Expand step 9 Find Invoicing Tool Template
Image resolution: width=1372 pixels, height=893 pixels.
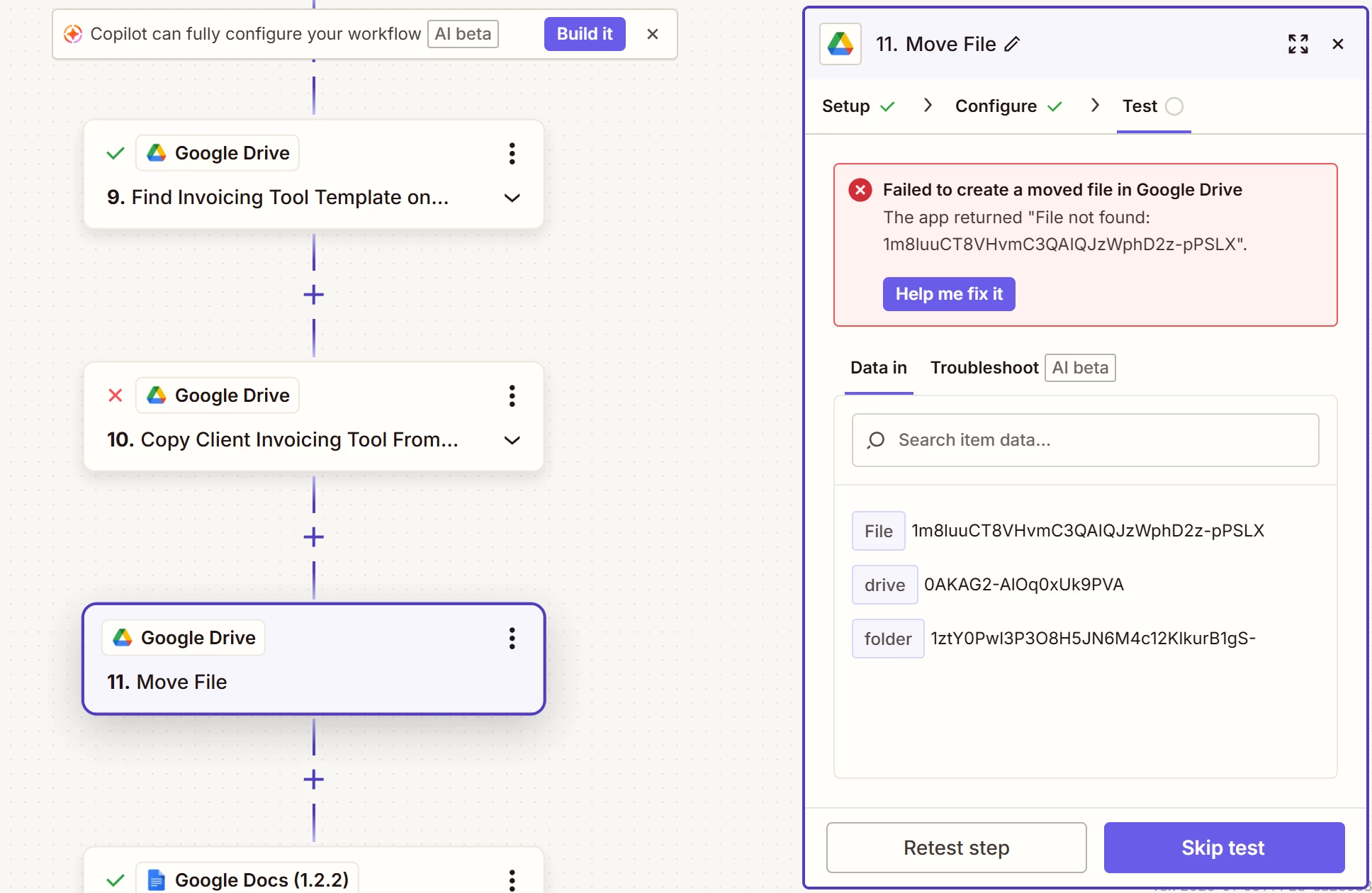512,198
